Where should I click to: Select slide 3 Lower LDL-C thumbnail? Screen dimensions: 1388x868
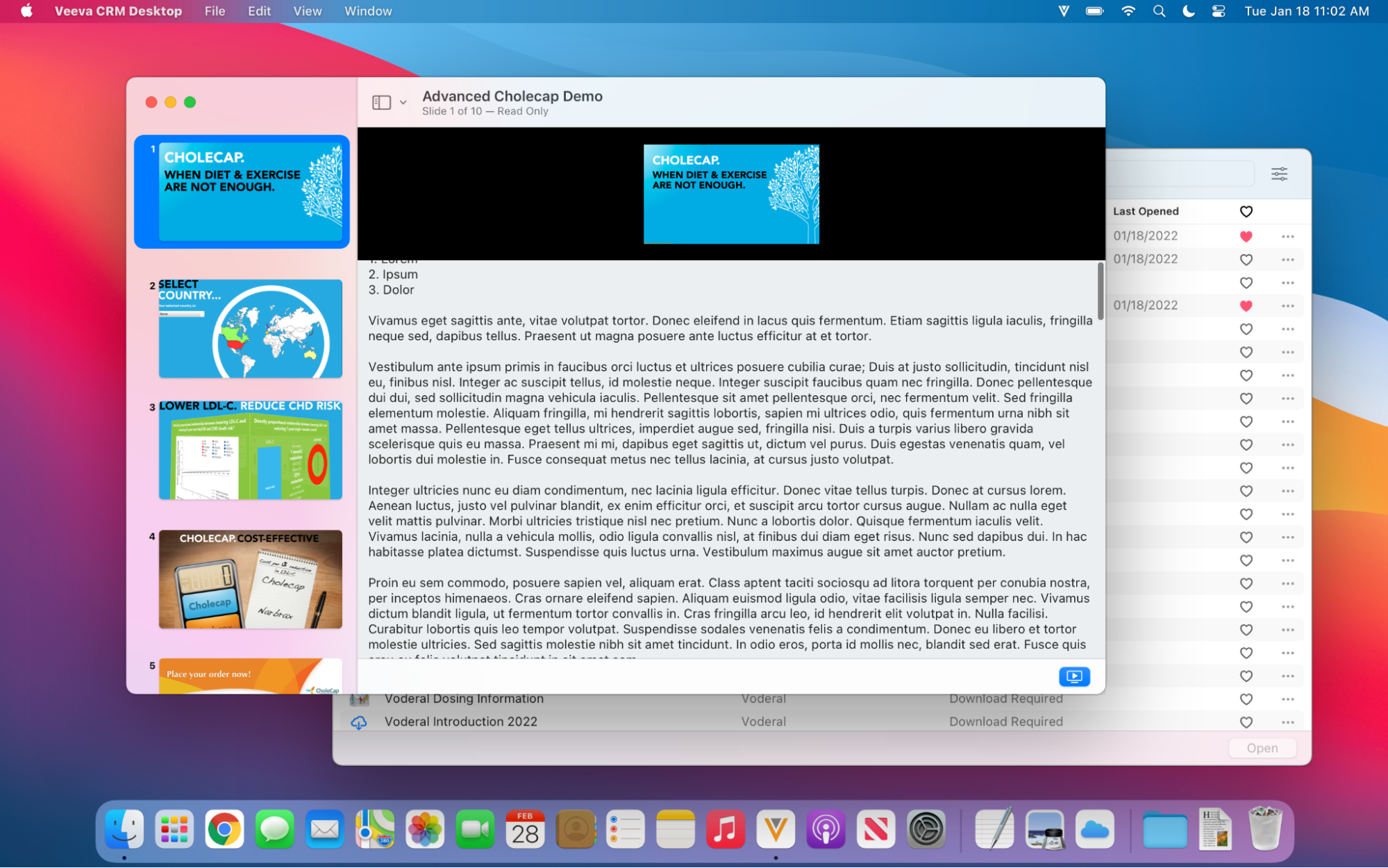[250, 451]
